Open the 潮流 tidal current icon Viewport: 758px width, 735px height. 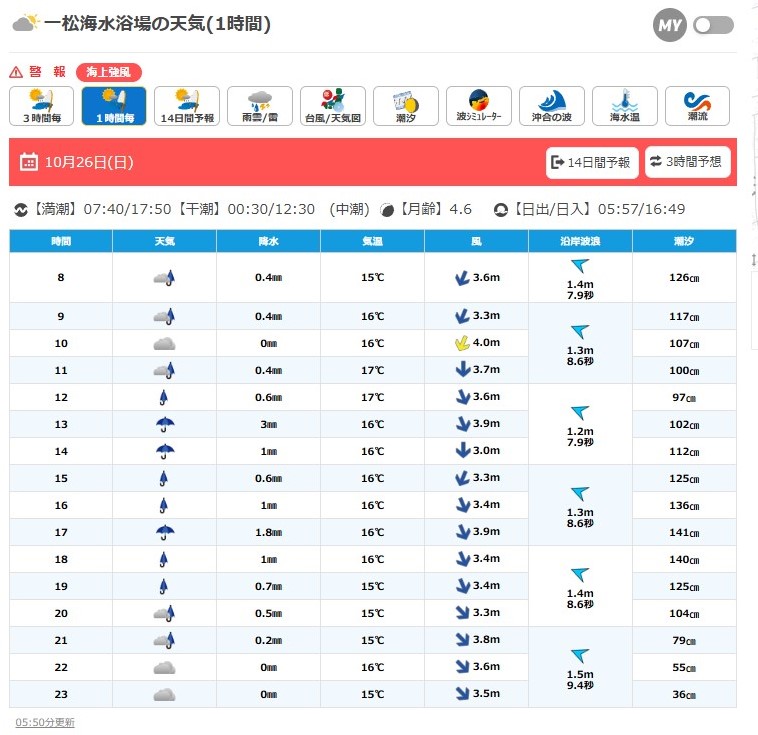pyautogui.click(x=697, y=105)
